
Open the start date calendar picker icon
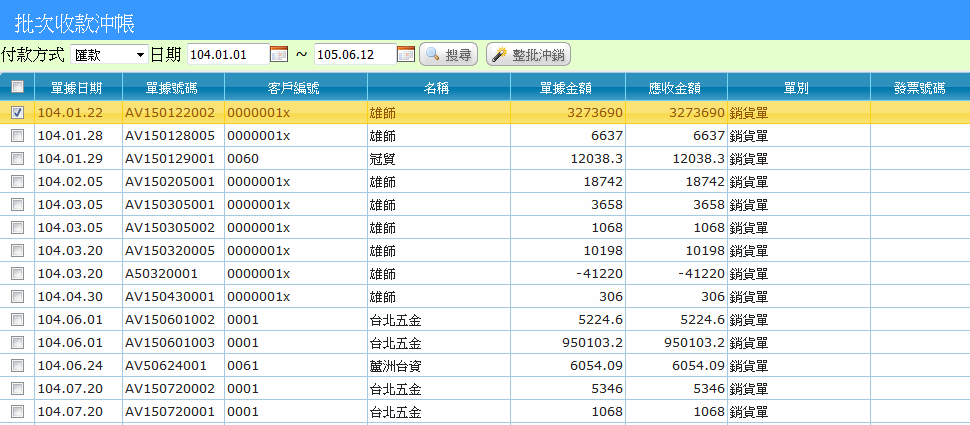tap(280, 54)
